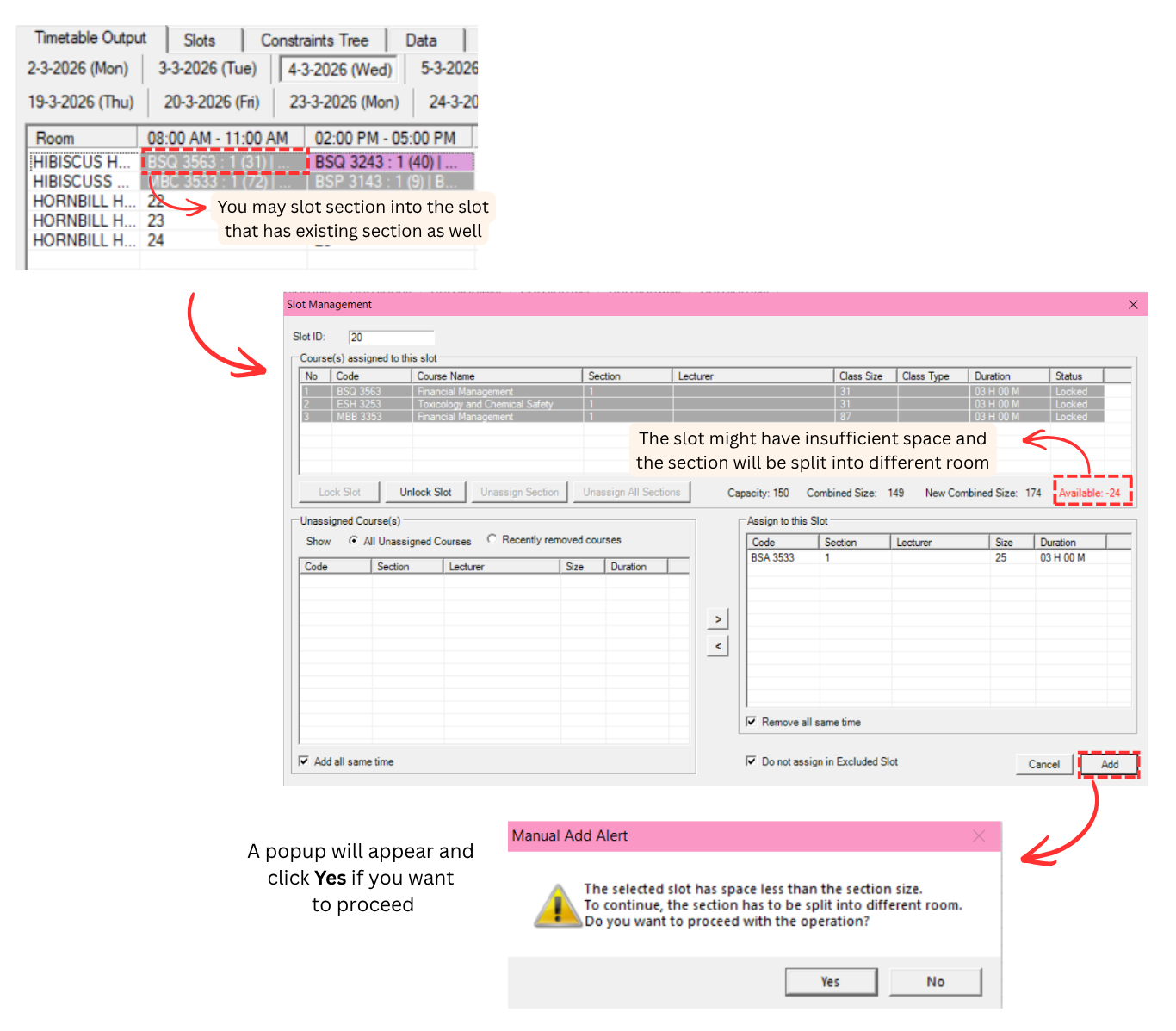This screenshot has height=1031, width=1176.
Task: Open the Constraints Tree tab
Action: tap(314, 40)
